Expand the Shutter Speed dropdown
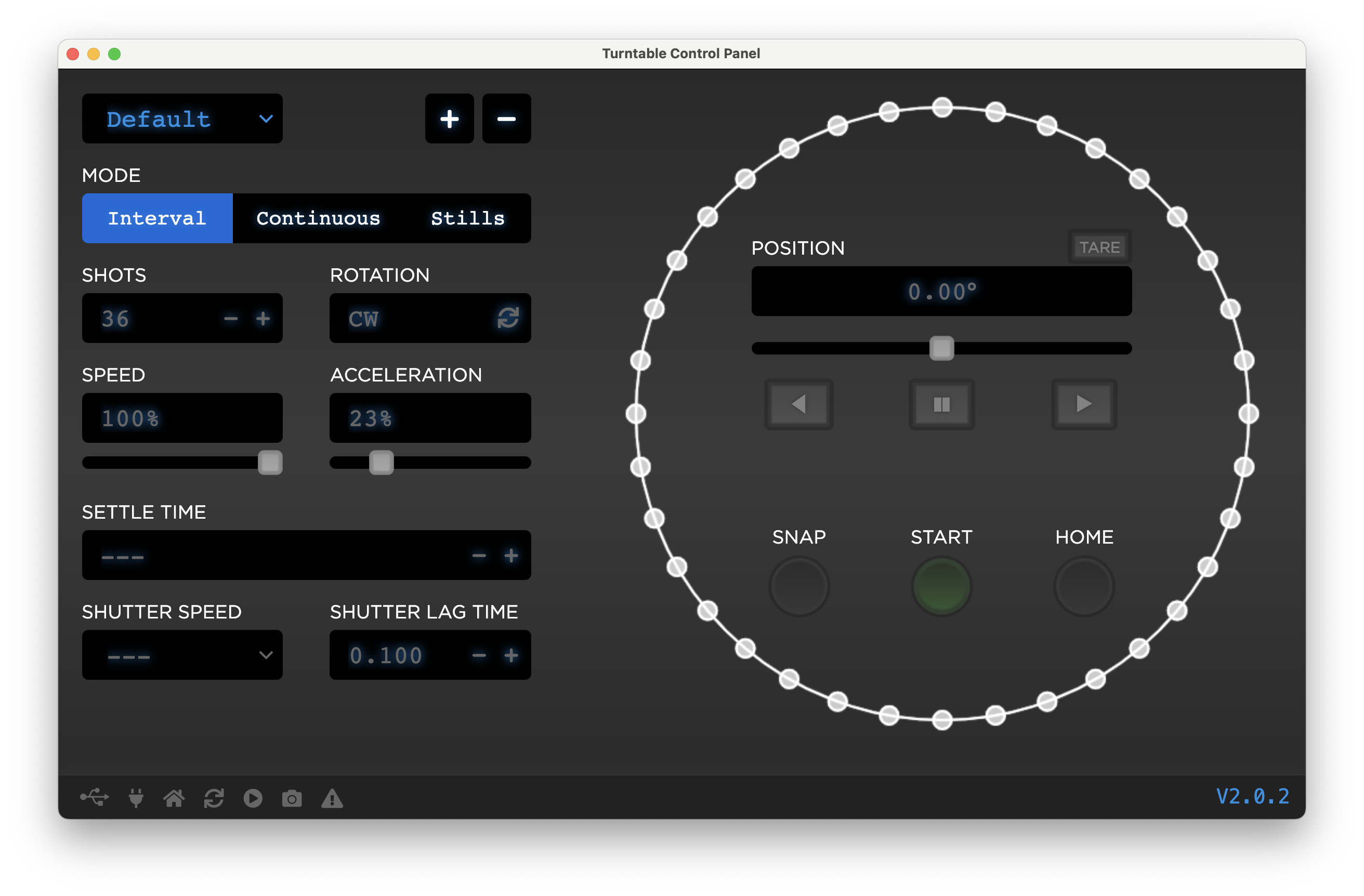 pos(182,655)
